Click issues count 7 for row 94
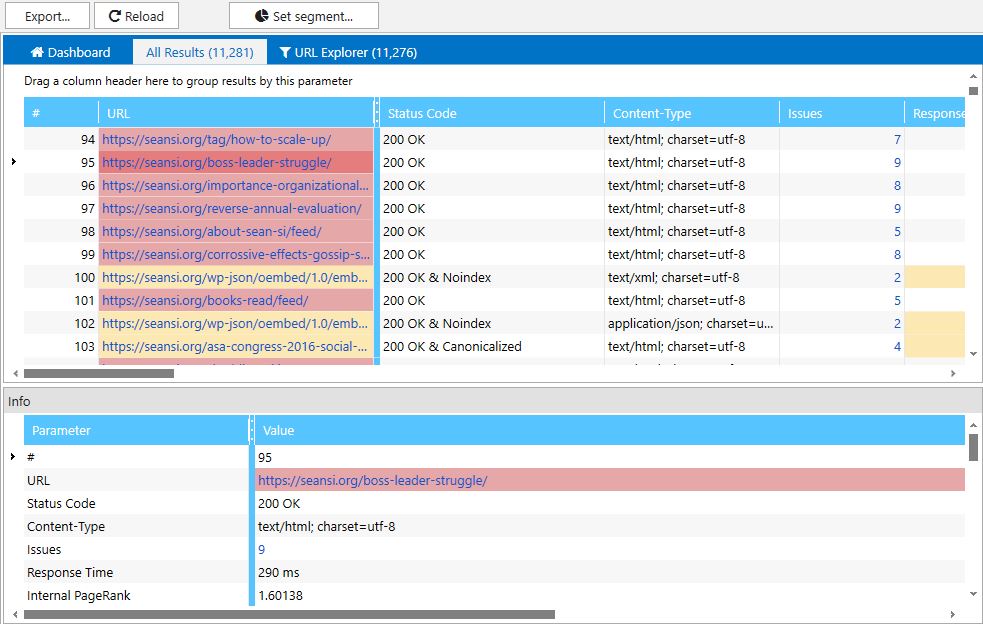This screenshot has height=624, width=983. (897, 139)
